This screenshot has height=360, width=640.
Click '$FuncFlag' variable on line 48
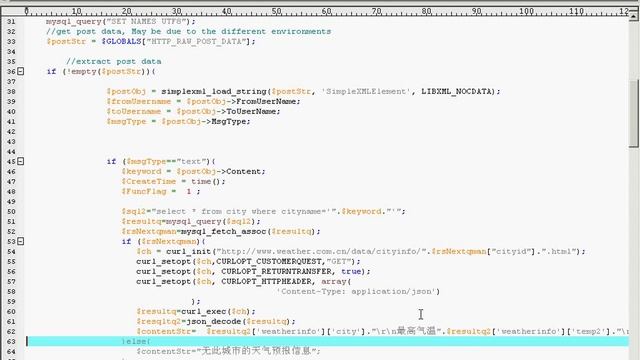coord(144,191)
